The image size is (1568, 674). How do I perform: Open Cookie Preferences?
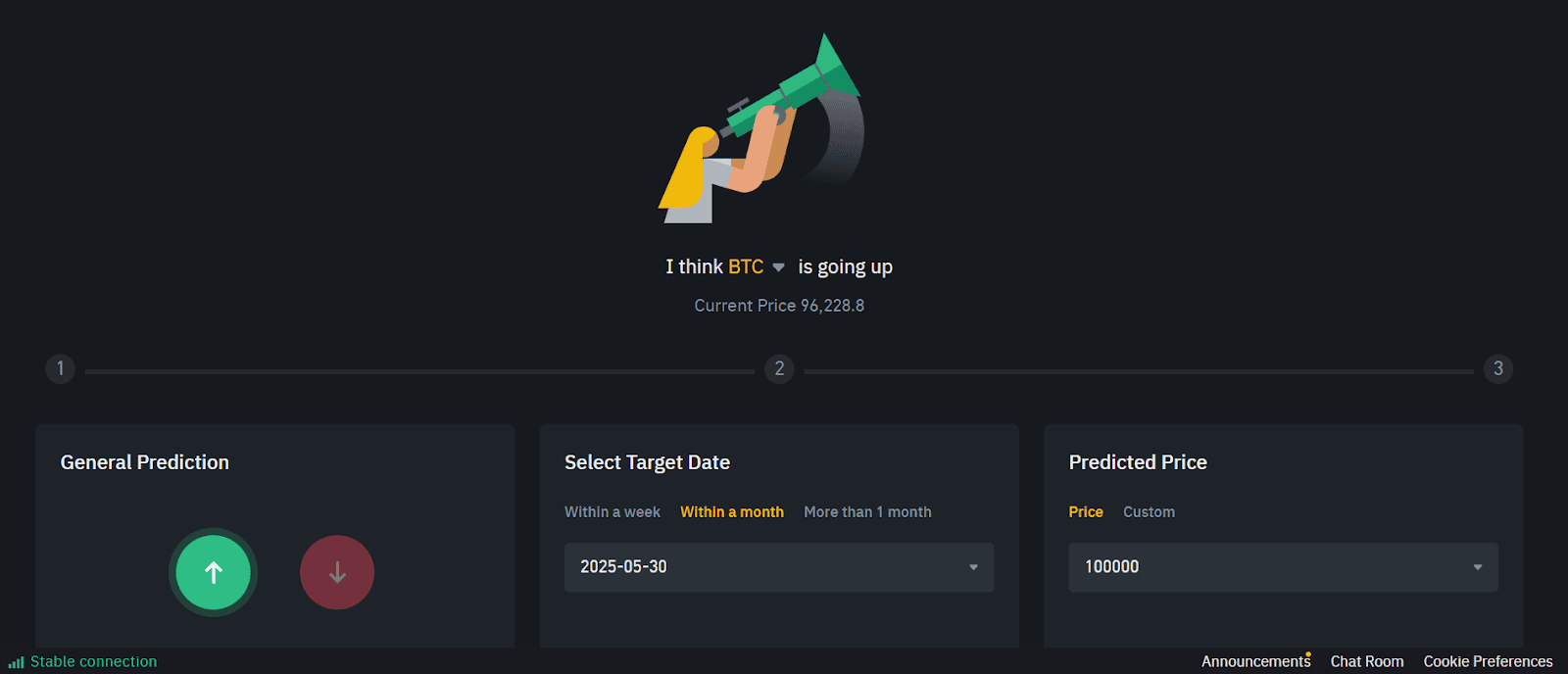(x=1489, y=661)
